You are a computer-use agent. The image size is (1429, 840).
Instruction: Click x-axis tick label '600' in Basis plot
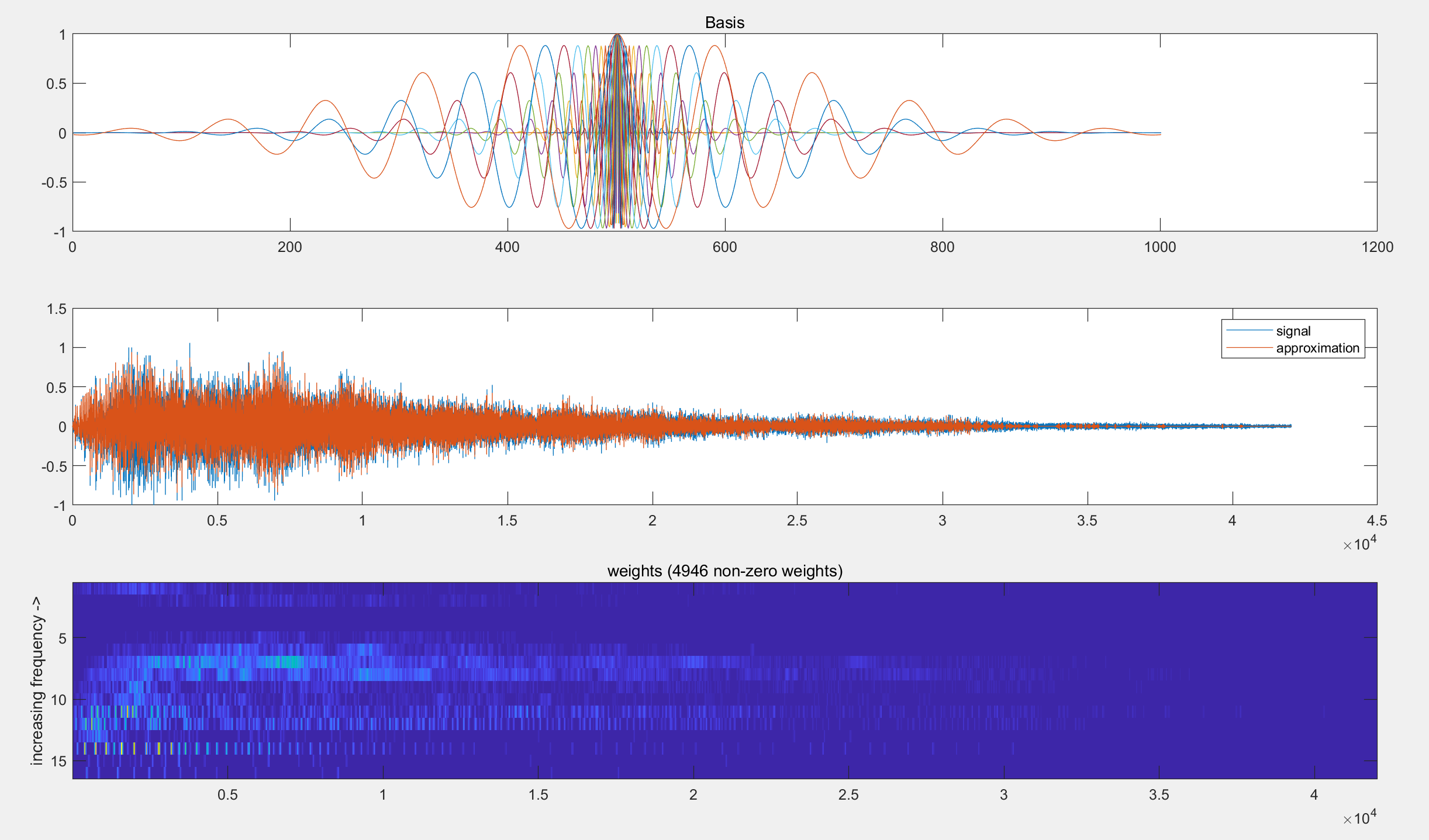click(725, 247)
